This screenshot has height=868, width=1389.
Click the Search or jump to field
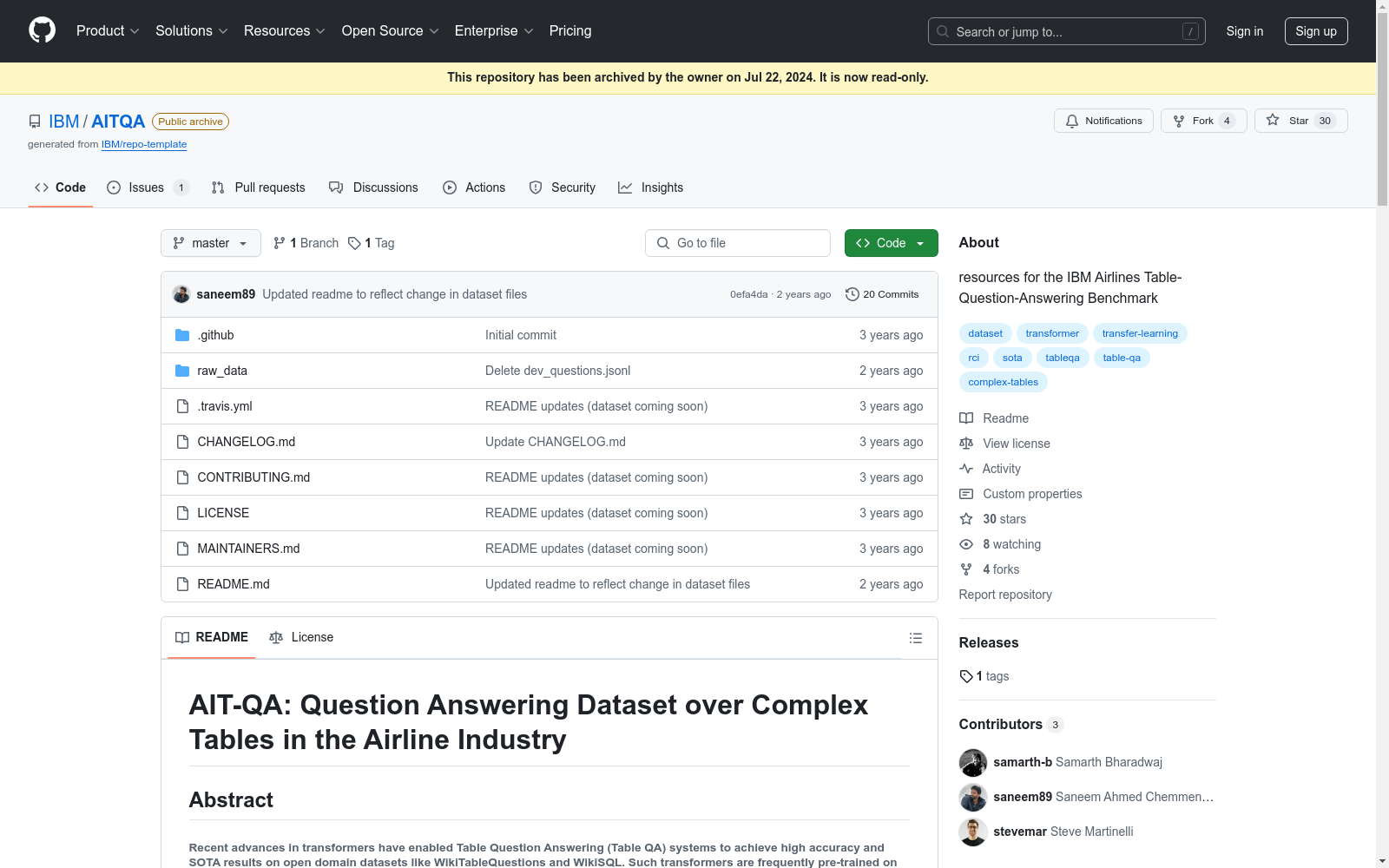pyautogui.click(x=1067, y=31)
